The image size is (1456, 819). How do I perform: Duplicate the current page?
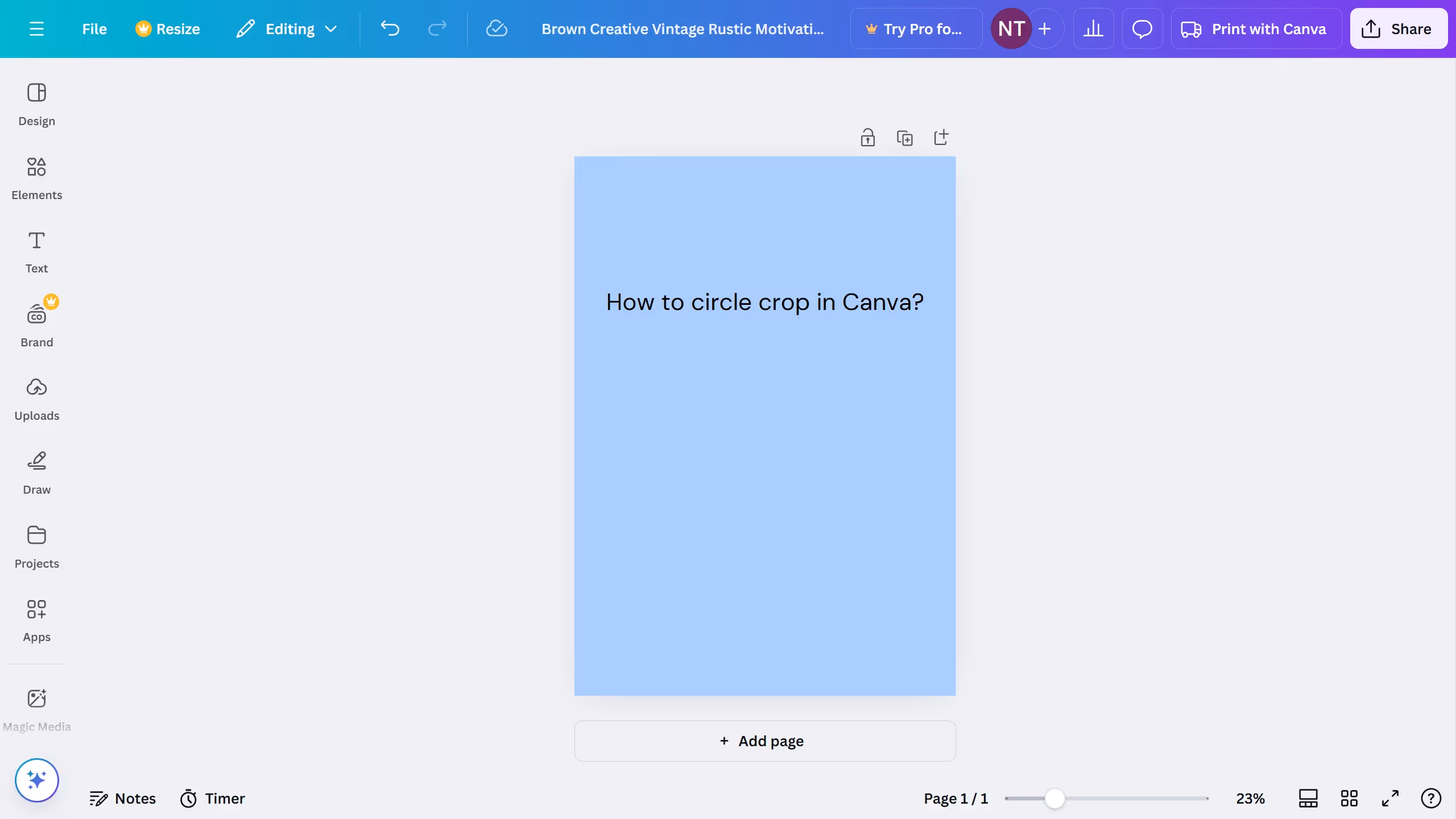click(x=905, y=137)
